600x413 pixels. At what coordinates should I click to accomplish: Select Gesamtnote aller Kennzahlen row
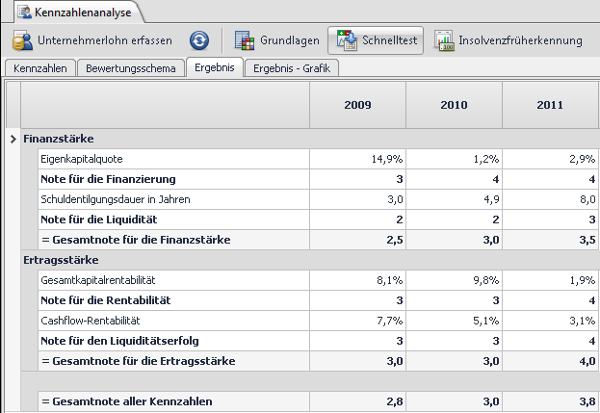click(x=318, y=402)
